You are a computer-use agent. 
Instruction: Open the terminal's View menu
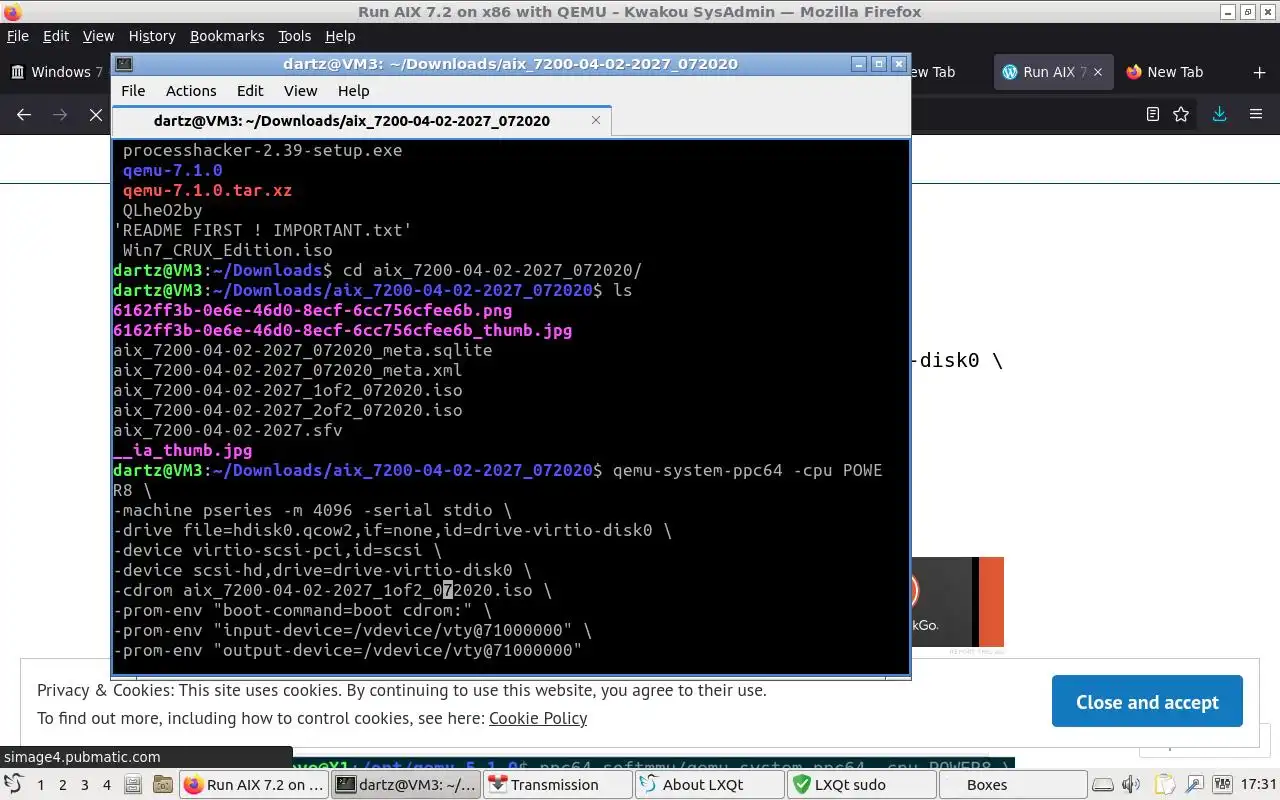[300, 90]
